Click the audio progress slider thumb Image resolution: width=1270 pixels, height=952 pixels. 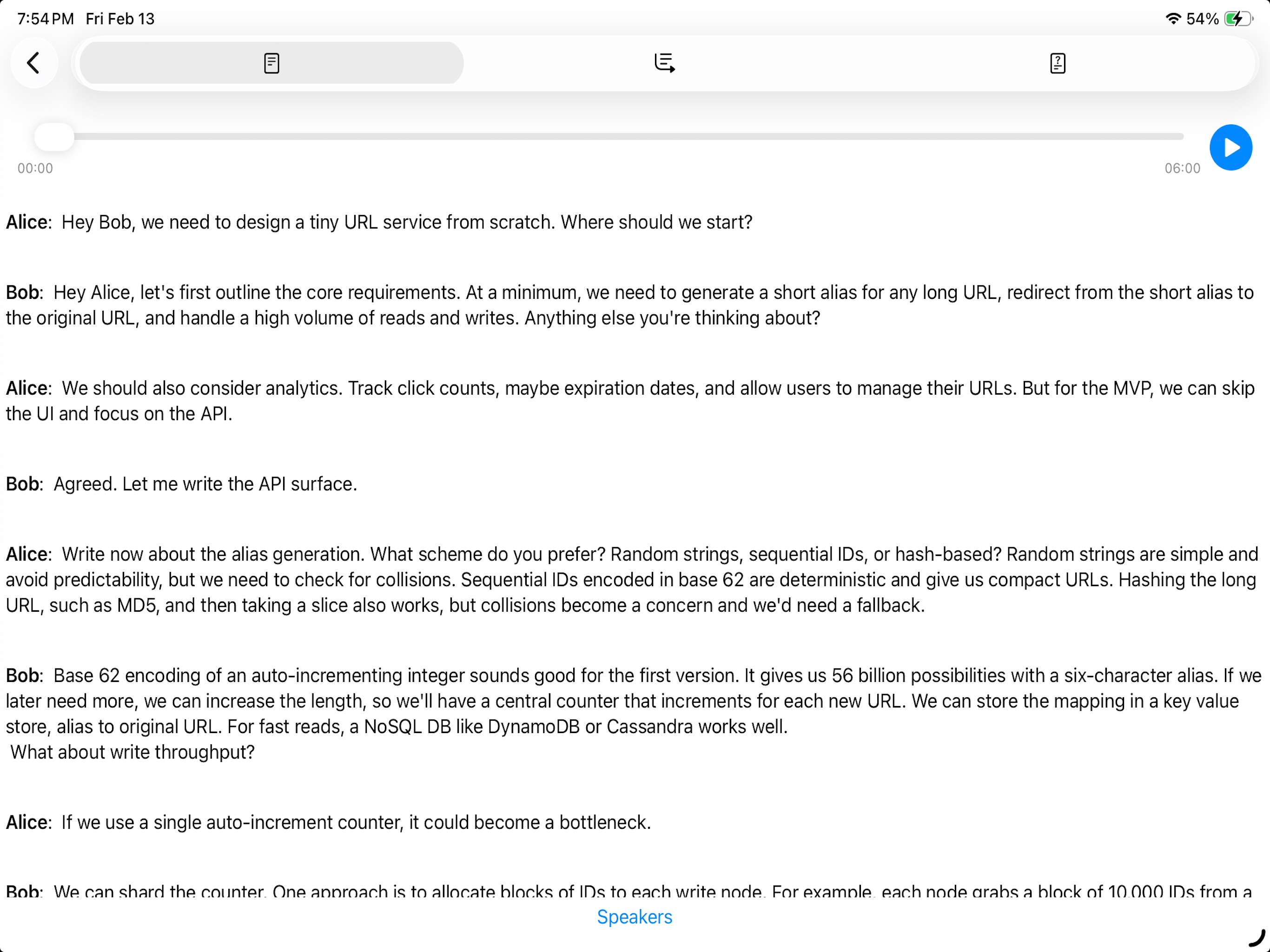tap(54, 137)
